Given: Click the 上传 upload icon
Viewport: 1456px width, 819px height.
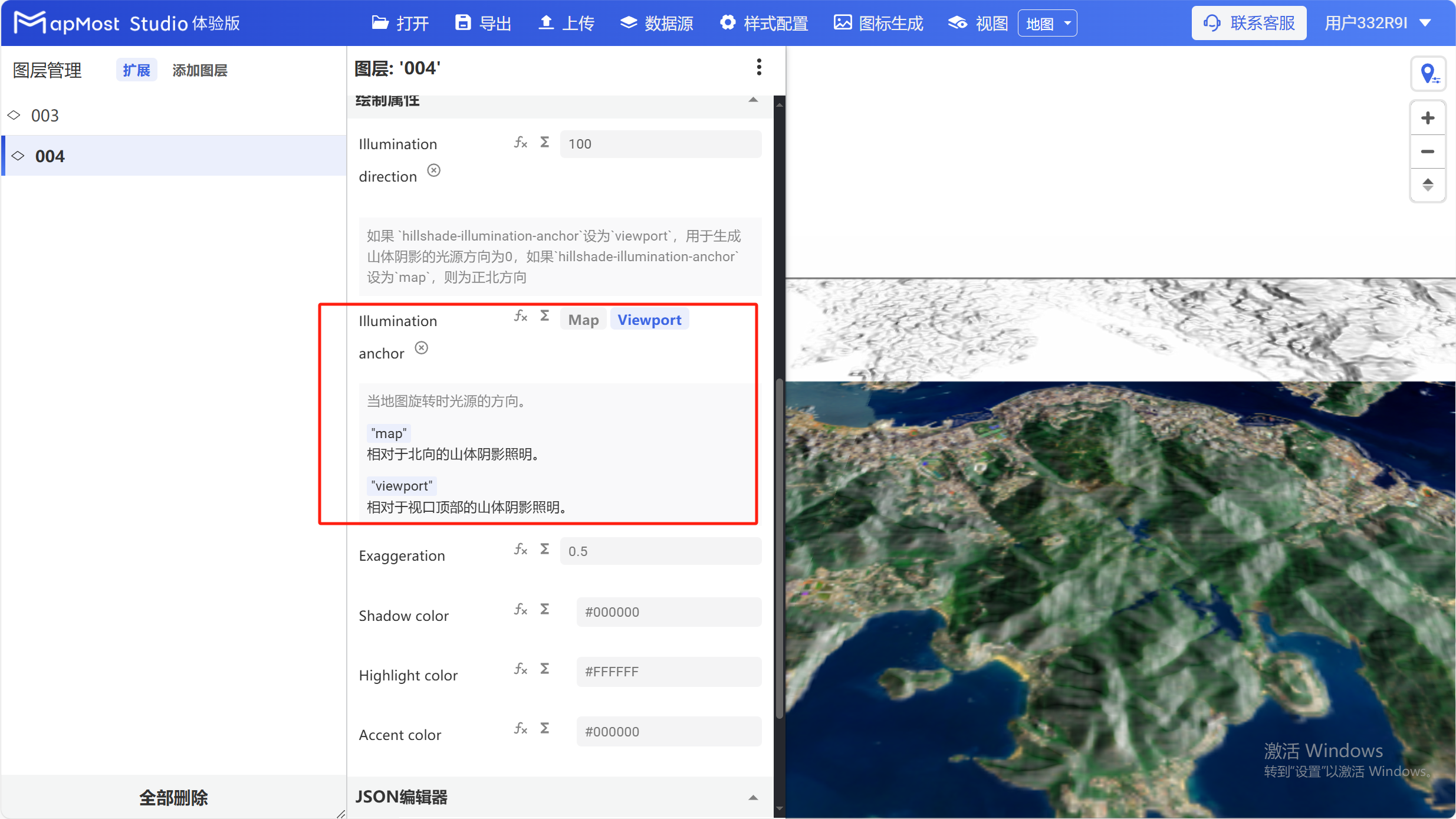Looking at the screenshot, I should (x=547, y=22).
